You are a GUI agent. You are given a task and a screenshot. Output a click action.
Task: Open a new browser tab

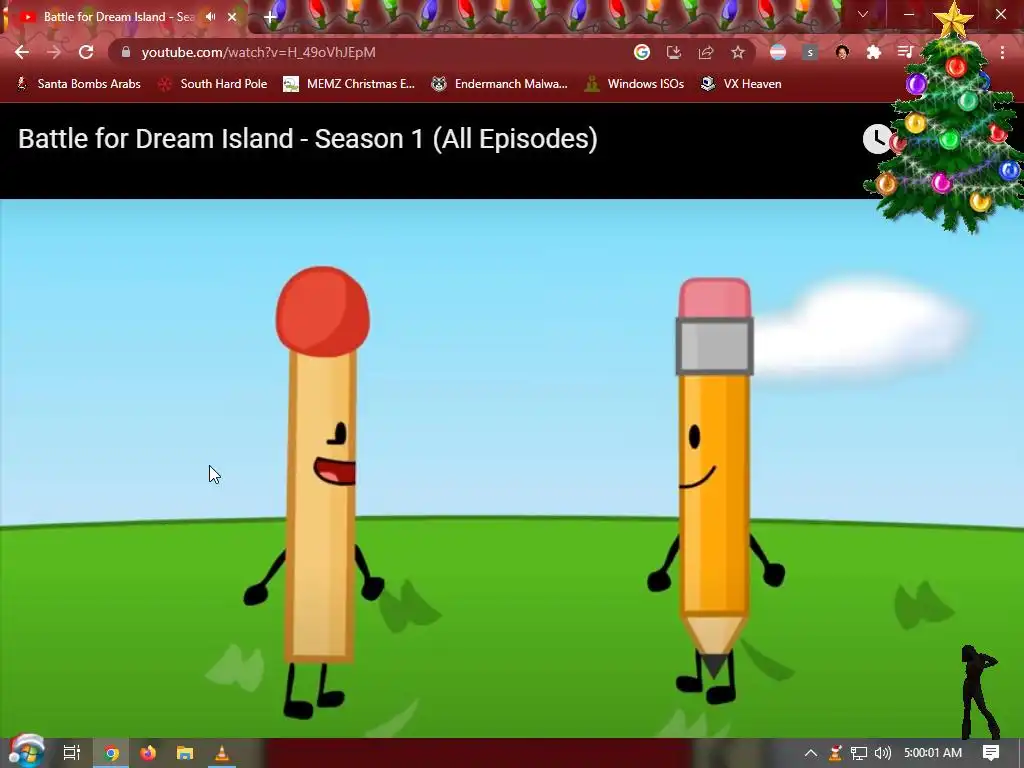point(270,17)
